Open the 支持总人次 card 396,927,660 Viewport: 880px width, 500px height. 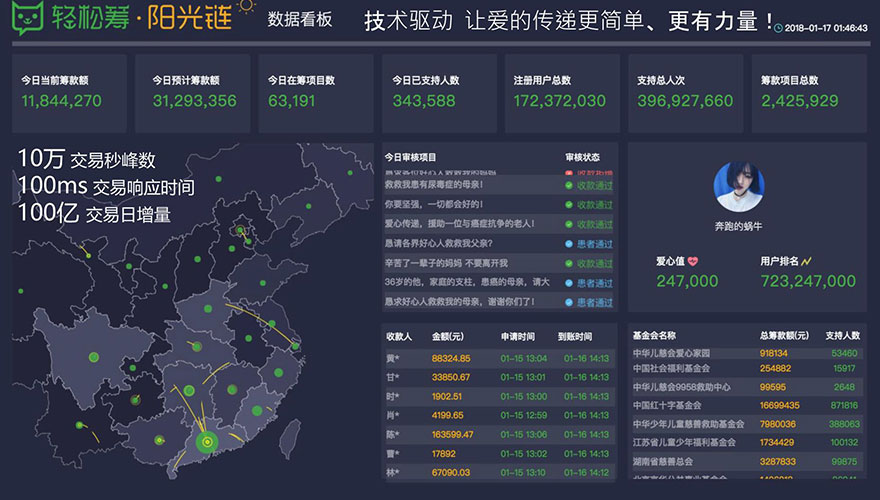click(686, 93)
